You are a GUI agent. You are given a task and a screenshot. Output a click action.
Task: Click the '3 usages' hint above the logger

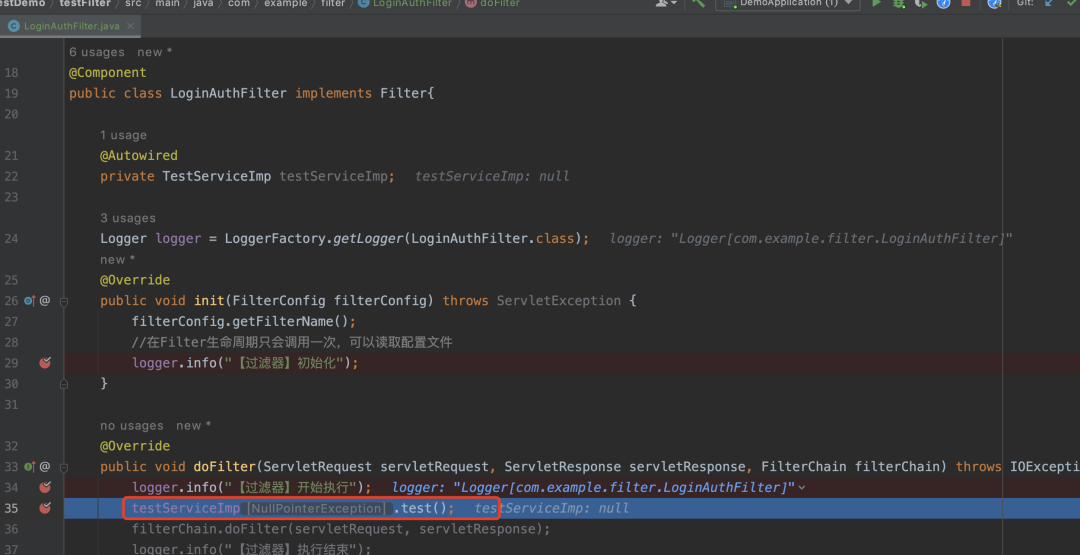(x=128, y=218)
